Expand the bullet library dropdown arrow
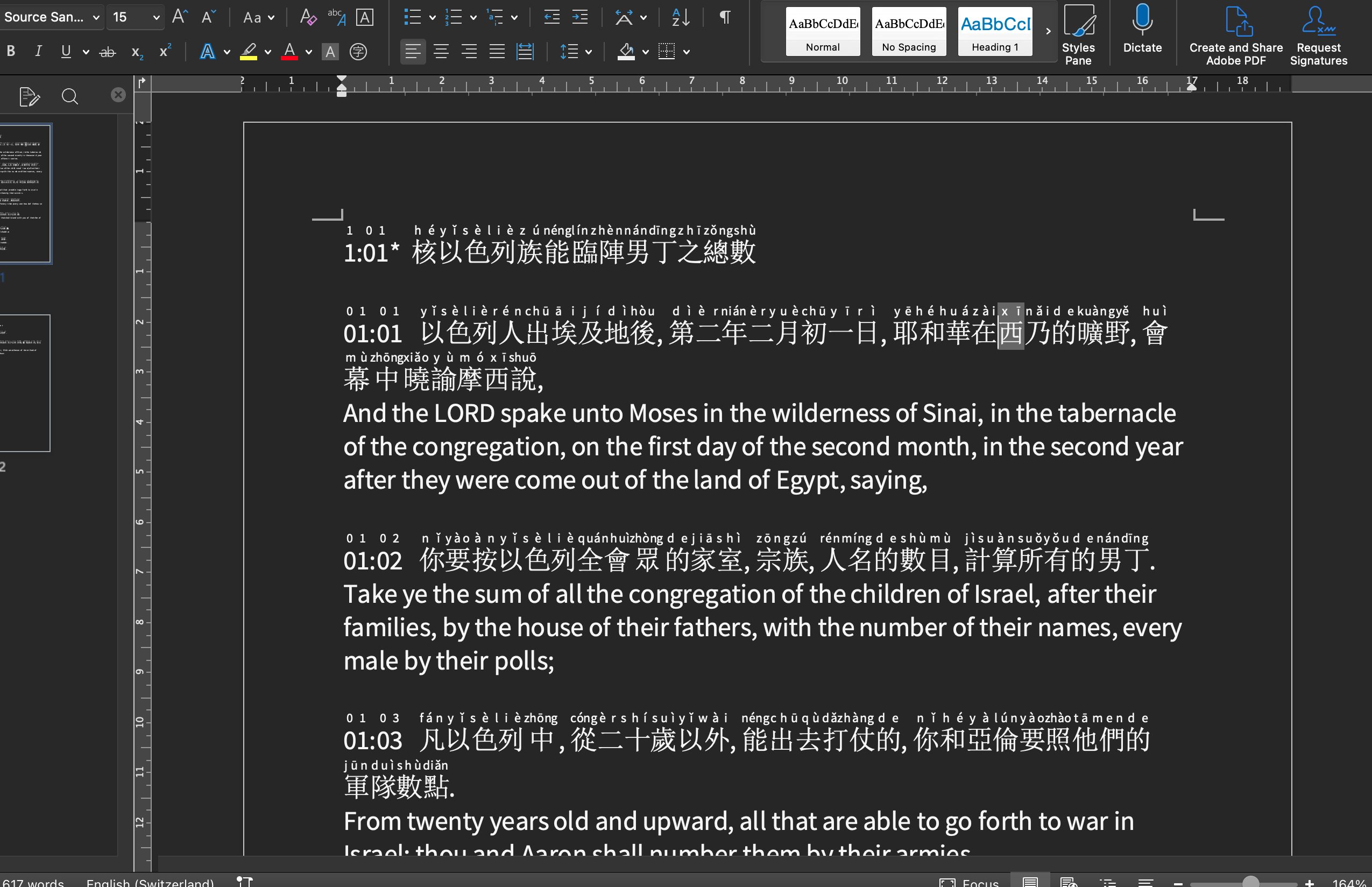1372x887 pixels. [433, 17]
